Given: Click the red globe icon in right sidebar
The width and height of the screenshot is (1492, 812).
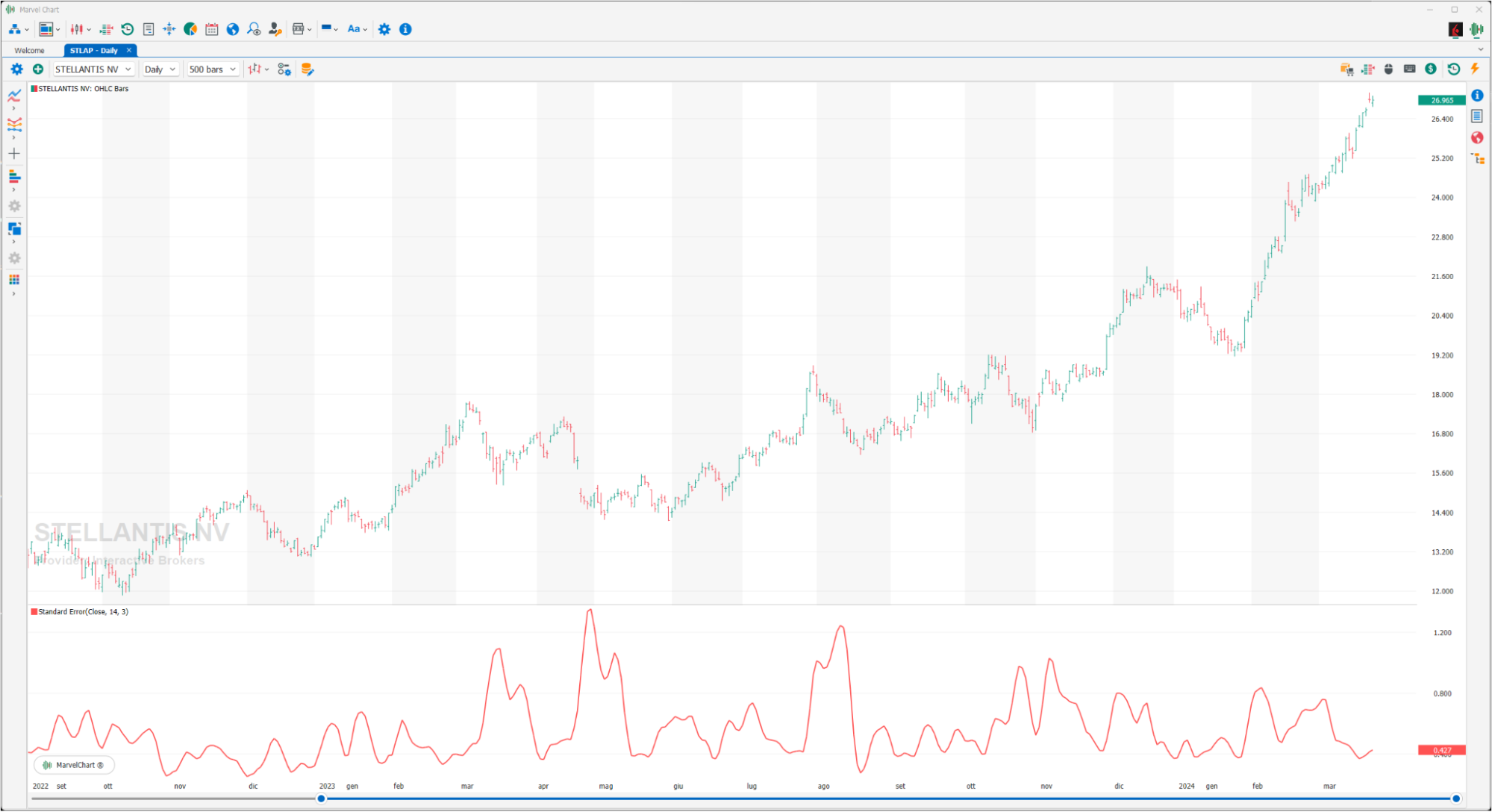Looking at the screenshot, I should click(x=1477, y=137).
